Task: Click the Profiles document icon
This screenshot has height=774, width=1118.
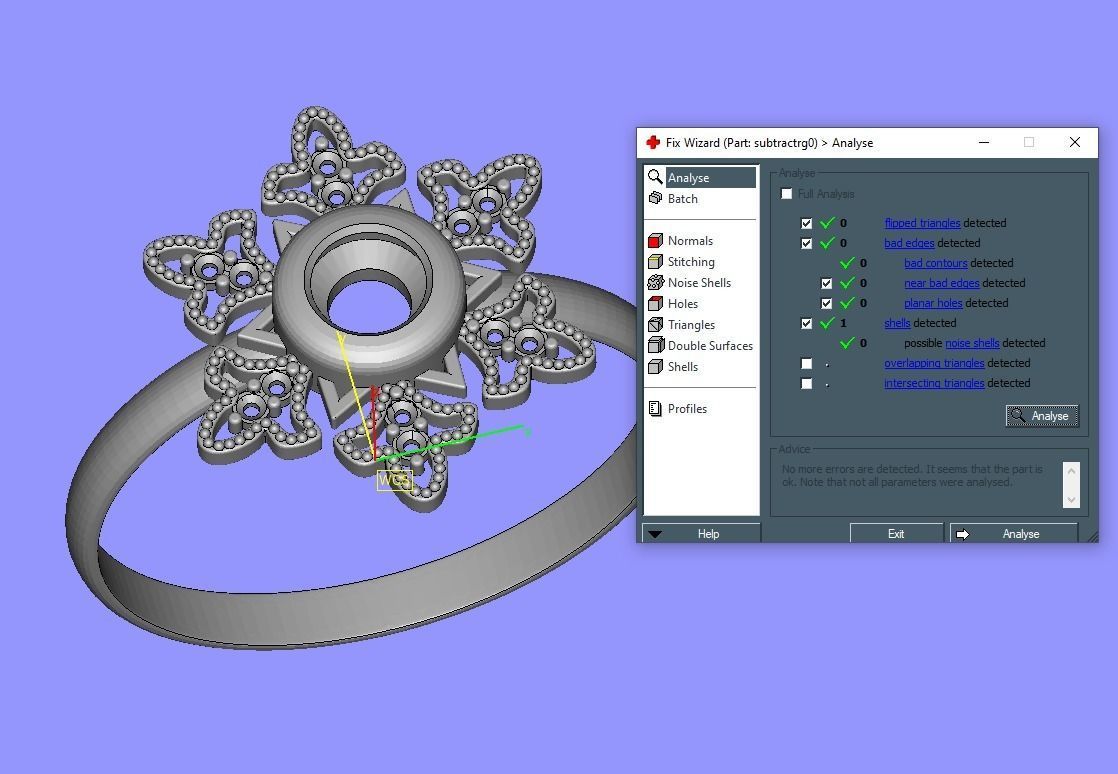Action: 655,408
